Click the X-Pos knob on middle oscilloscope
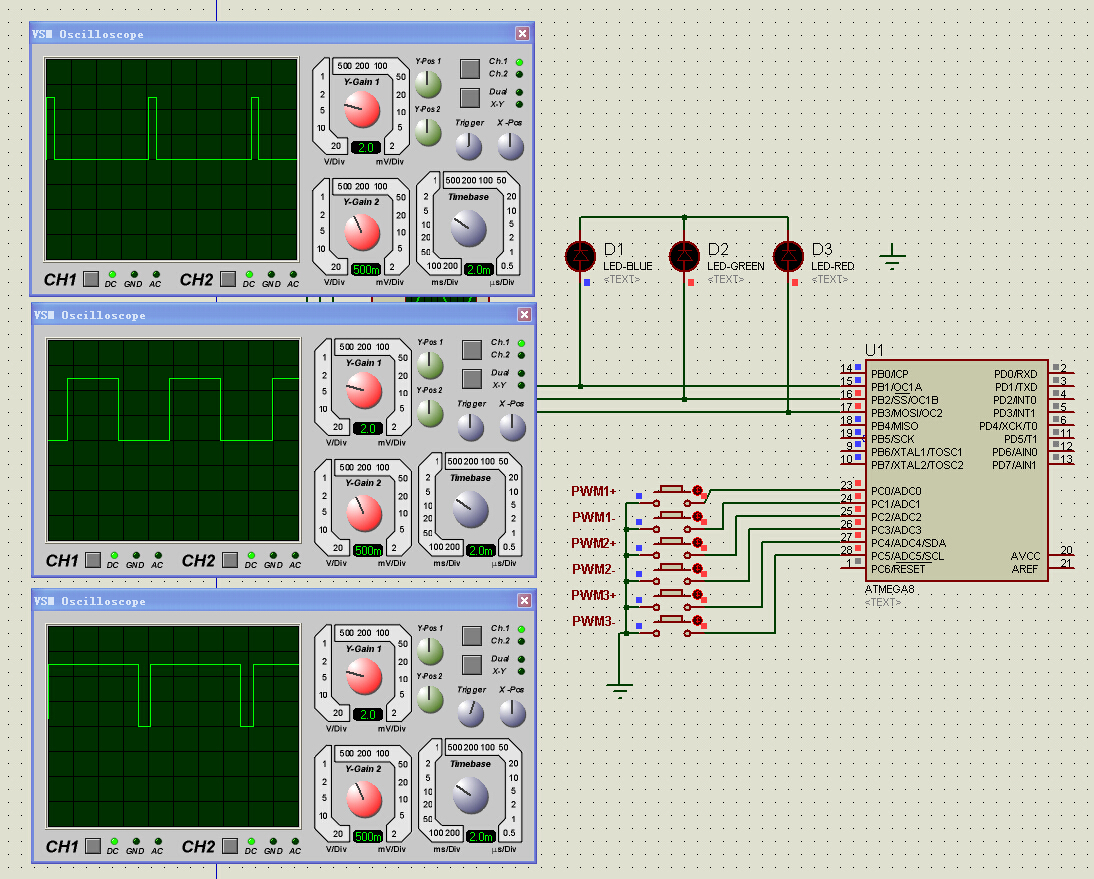 tap(512, 428)
